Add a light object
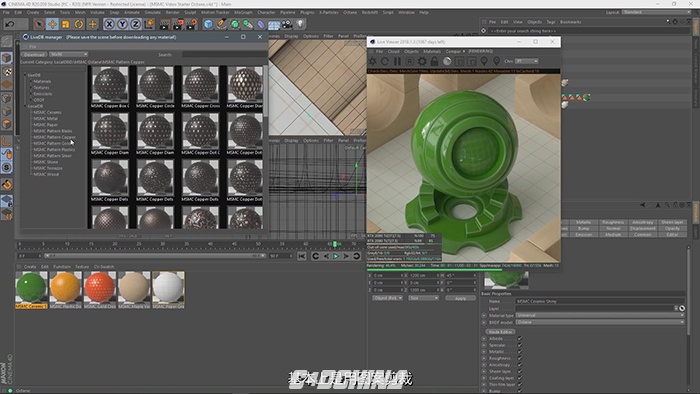Screen dimensions: 700x394 click(300, 24)
